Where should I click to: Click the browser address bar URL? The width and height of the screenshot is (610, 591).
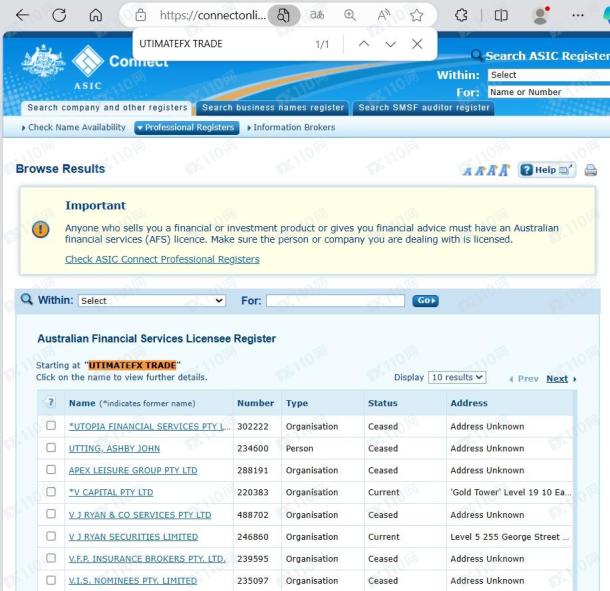tap(213, 16)
